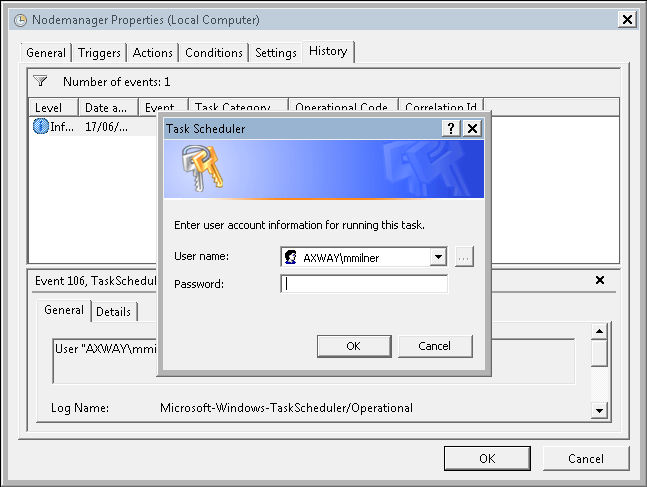Open the browse users ellipsis button
The height and width of the screenshot is (487, 647).
[x=464, y=257]
